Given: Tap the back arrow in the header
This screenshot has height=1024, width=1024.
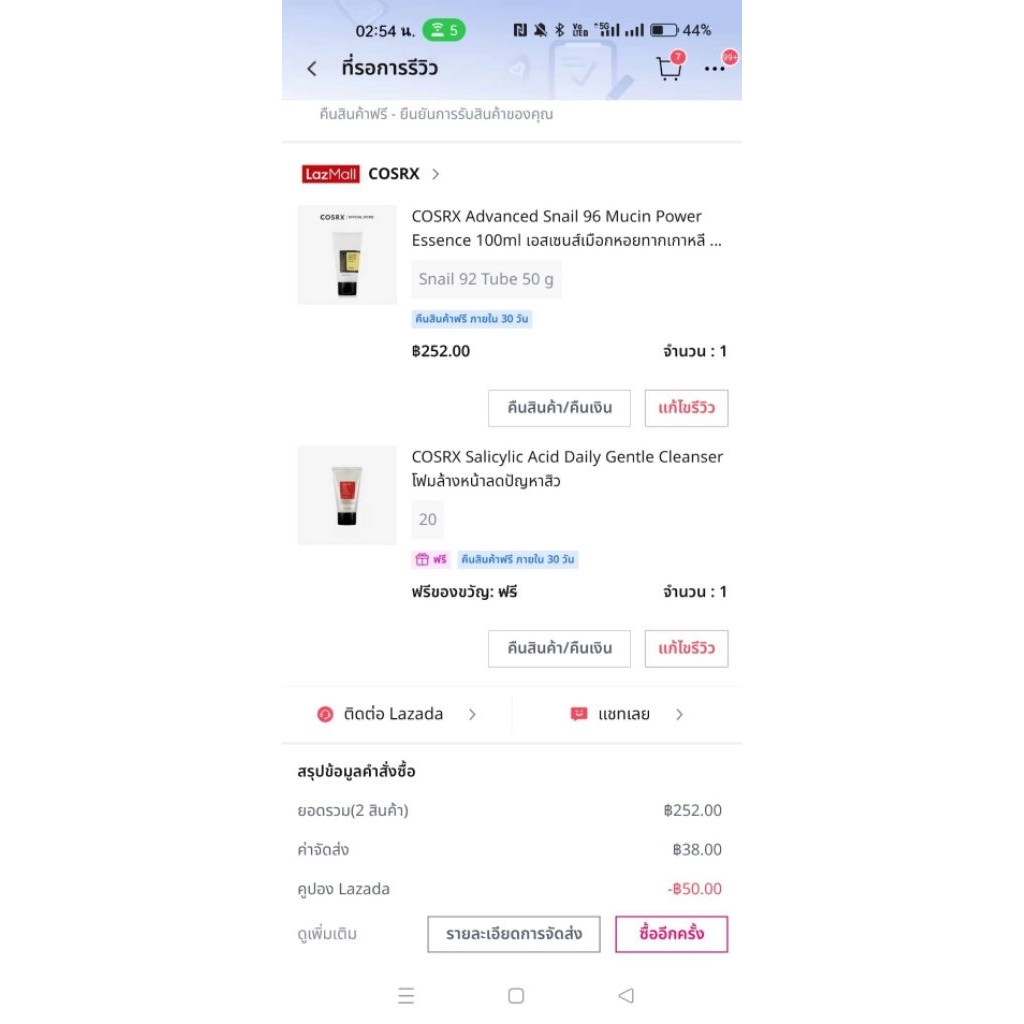Looking at the screenshot, I should pyautogui.click(x=312, y=69).
